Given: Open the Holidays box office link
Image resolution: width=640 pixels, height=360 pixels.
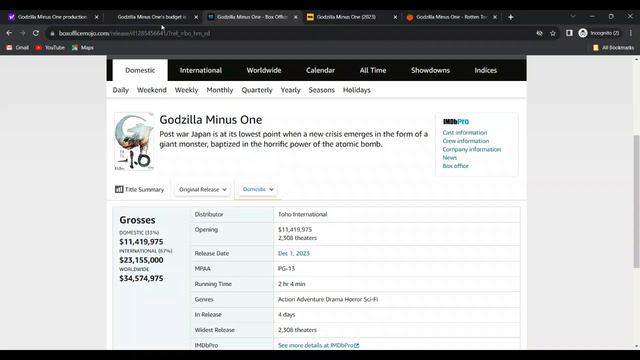Looking at the screenshot, I should (x=356, y=90).
